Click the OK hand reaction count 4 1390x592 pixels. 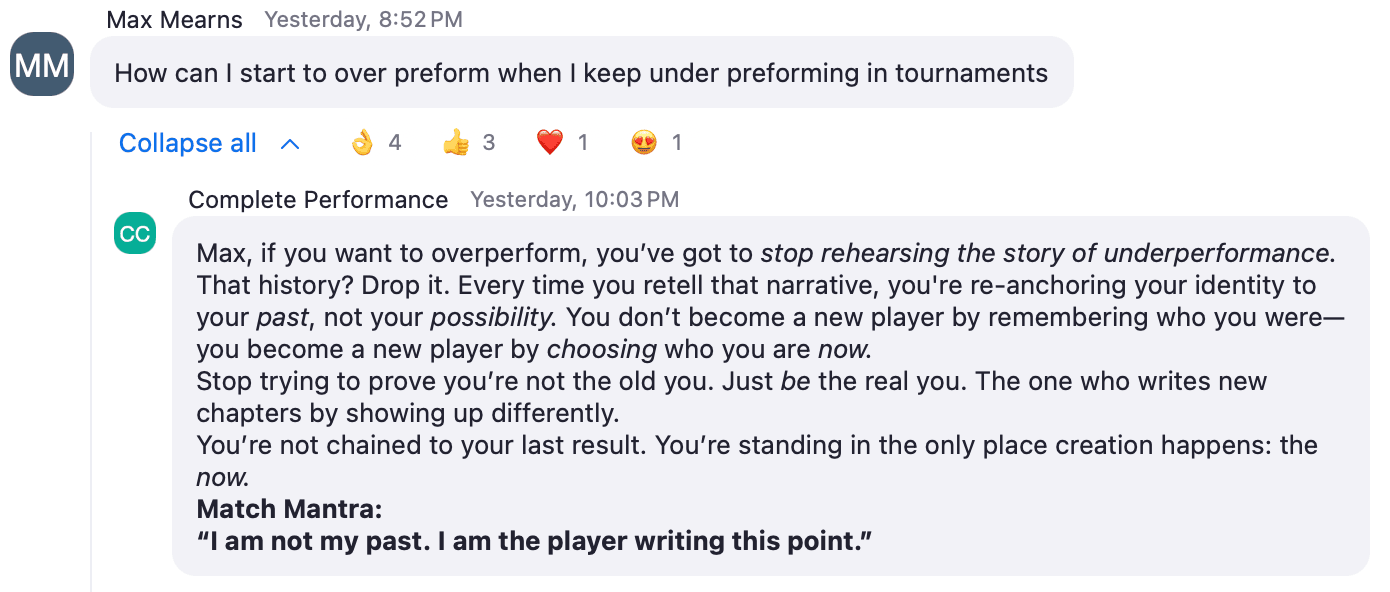(x=395, y=143)
